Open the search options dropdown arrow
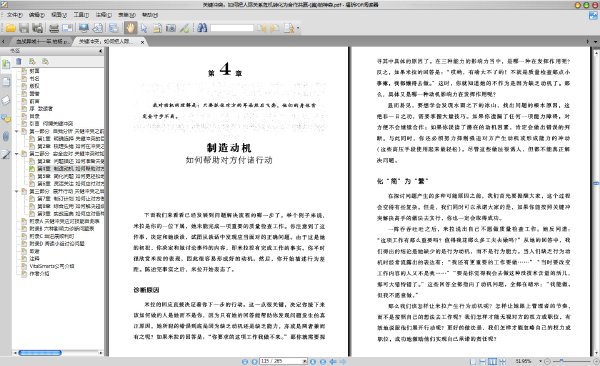This screenshot has width=600, height=366. (298, 28)
